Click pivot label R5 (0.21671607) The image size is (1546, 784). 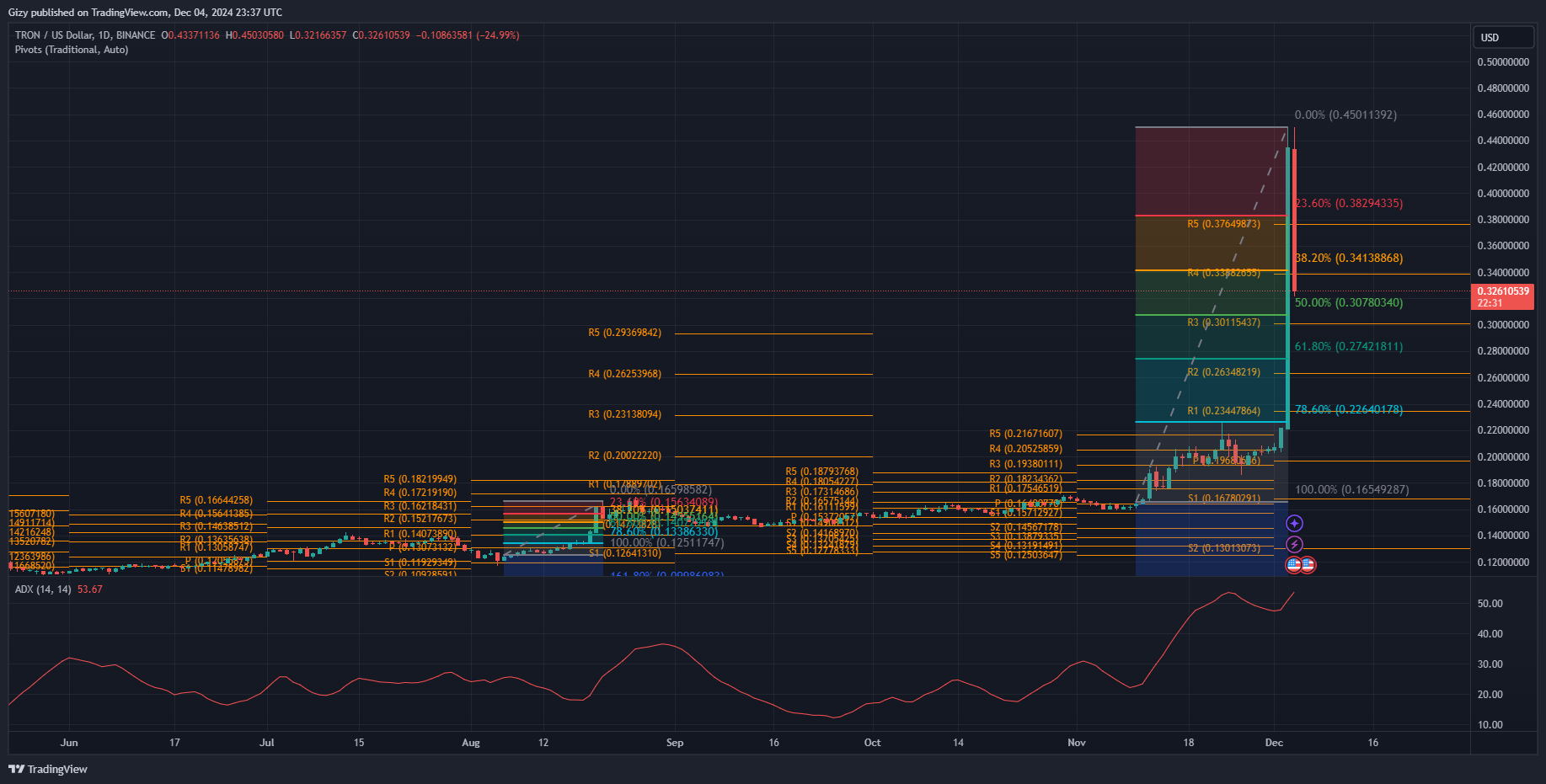(x=1025, y=434)
